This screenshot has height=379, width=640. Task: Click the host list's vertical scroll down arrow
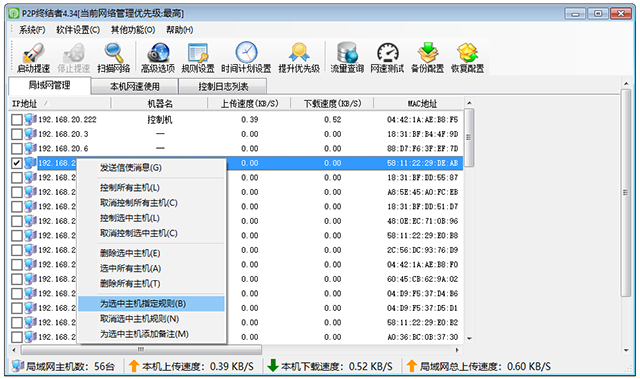click(x=469, y=338)
